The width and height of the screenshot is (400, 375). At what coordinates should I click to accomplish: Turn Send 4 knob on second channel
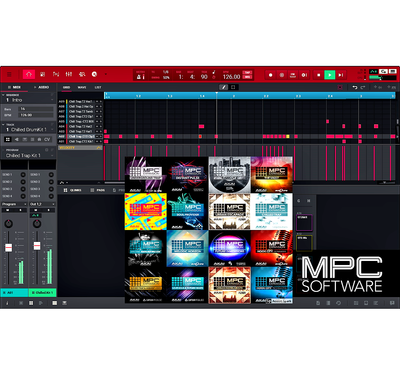click(51, 196)
